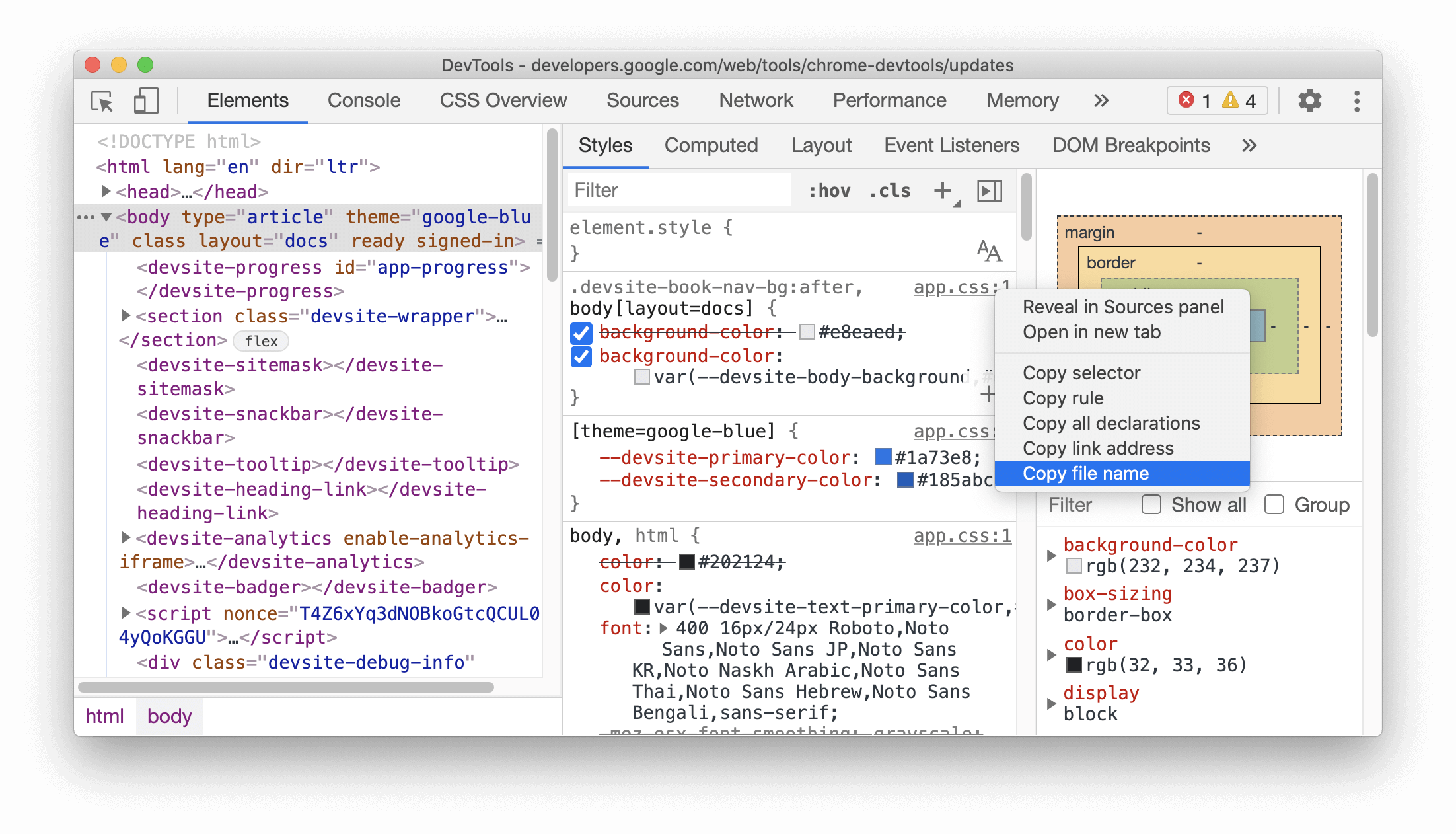Select Copy file name context menu item
This screenshot has width=1456, height=834.
pyautogui.click(x=1085, y=474)
